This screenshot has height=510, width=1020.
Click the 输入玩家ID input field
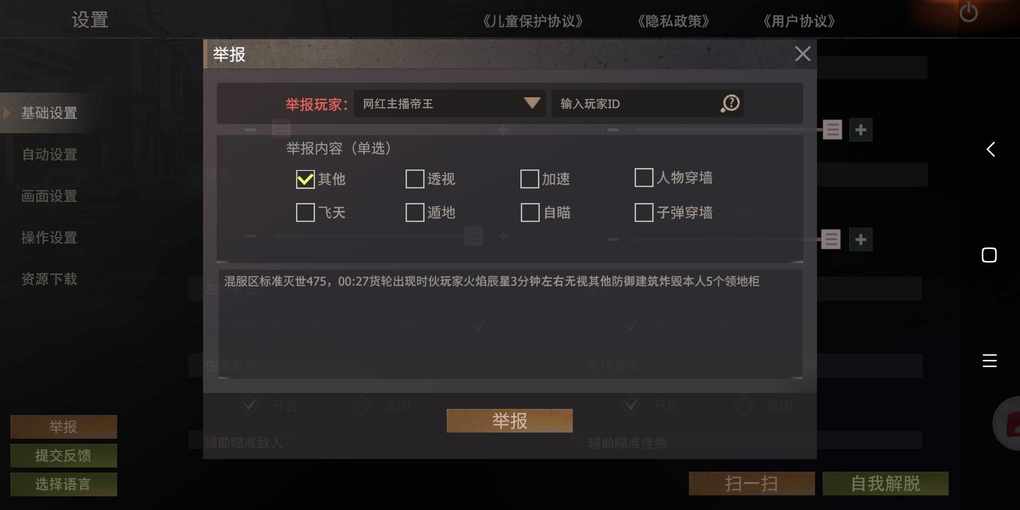coord(636,103)
